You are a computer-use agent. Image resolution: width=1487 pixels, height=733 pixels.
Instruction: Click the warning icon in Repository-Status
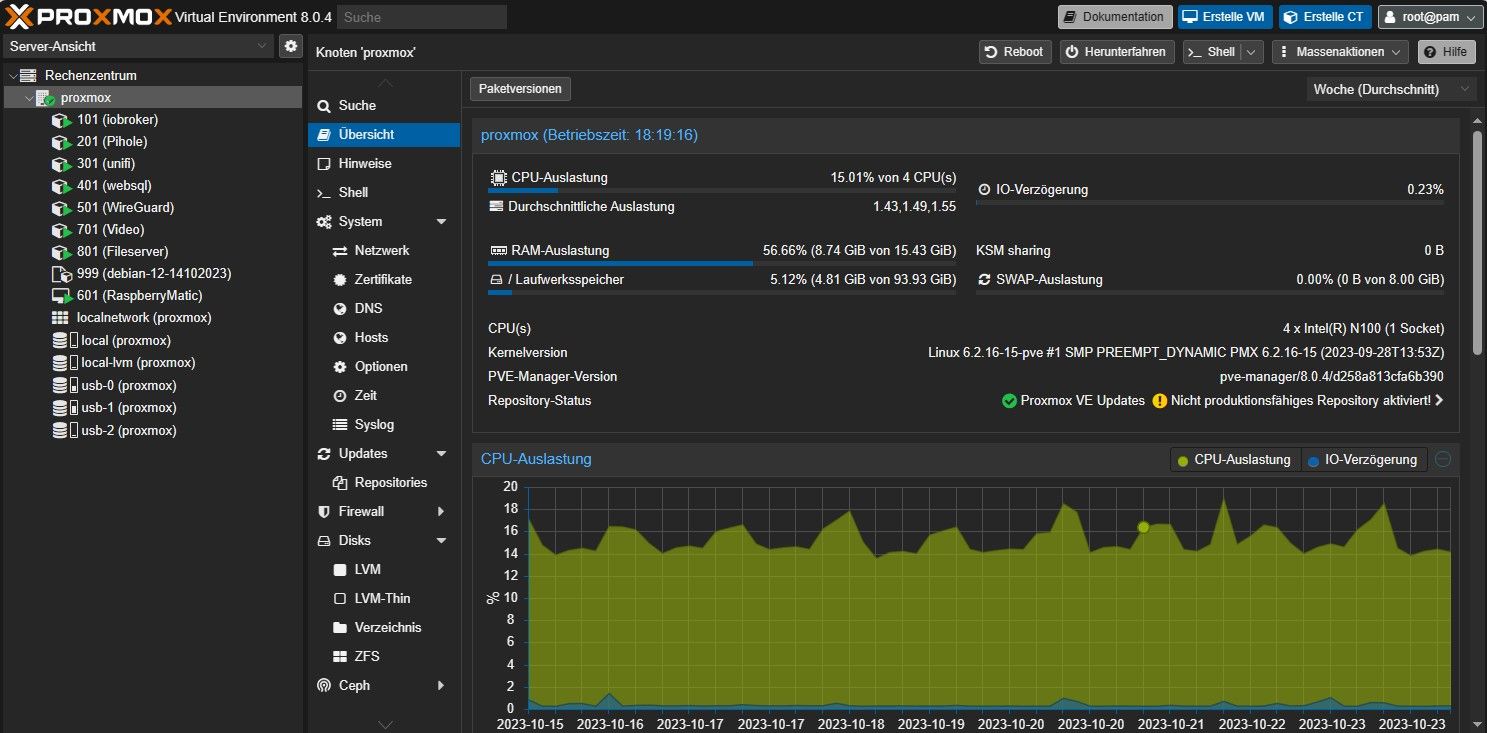coord(1160,401)
